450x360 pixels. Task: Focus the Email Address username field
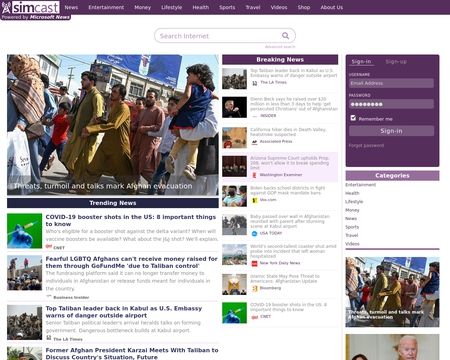click(x=391, y=83)
